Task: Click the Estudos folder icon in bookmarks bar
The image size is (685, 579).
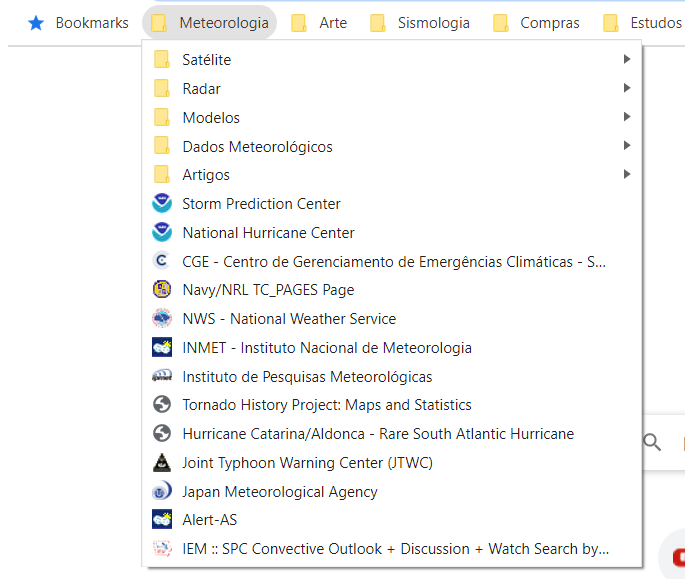Action: click(x=611, y=23)
